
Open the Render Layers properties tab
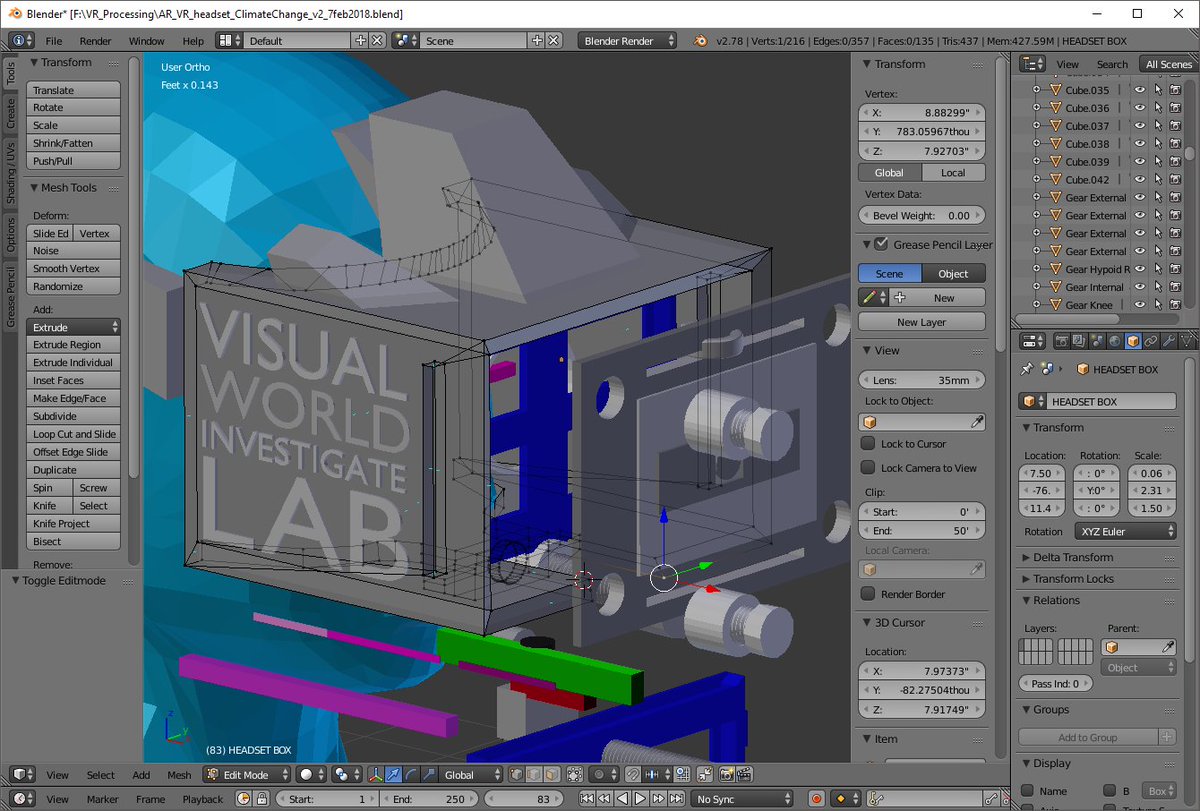coord(1079,341)
